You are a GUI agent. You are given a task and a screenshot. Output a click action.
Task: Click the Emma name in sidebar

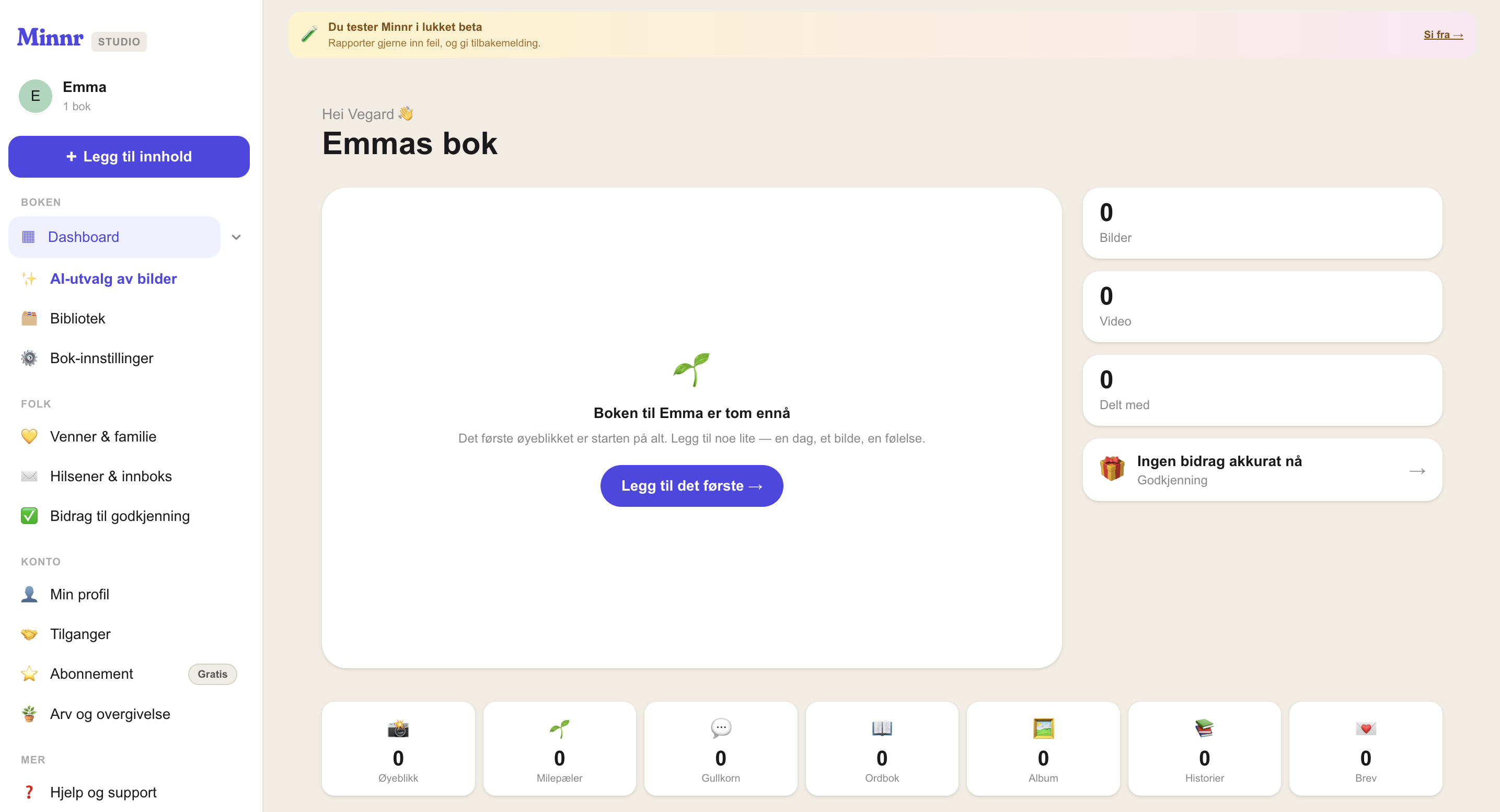click(85, 87)
